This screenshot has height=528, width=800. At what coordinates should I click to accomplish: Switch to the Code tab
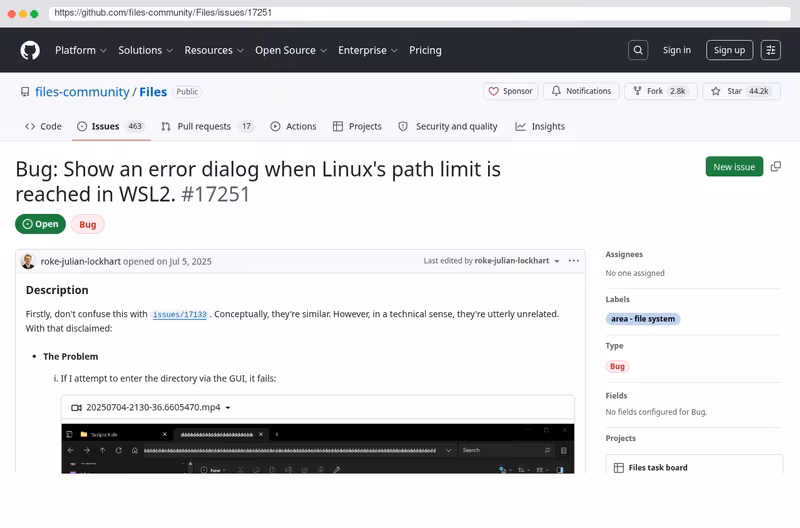pyautogui.click(x=43, y=127)
